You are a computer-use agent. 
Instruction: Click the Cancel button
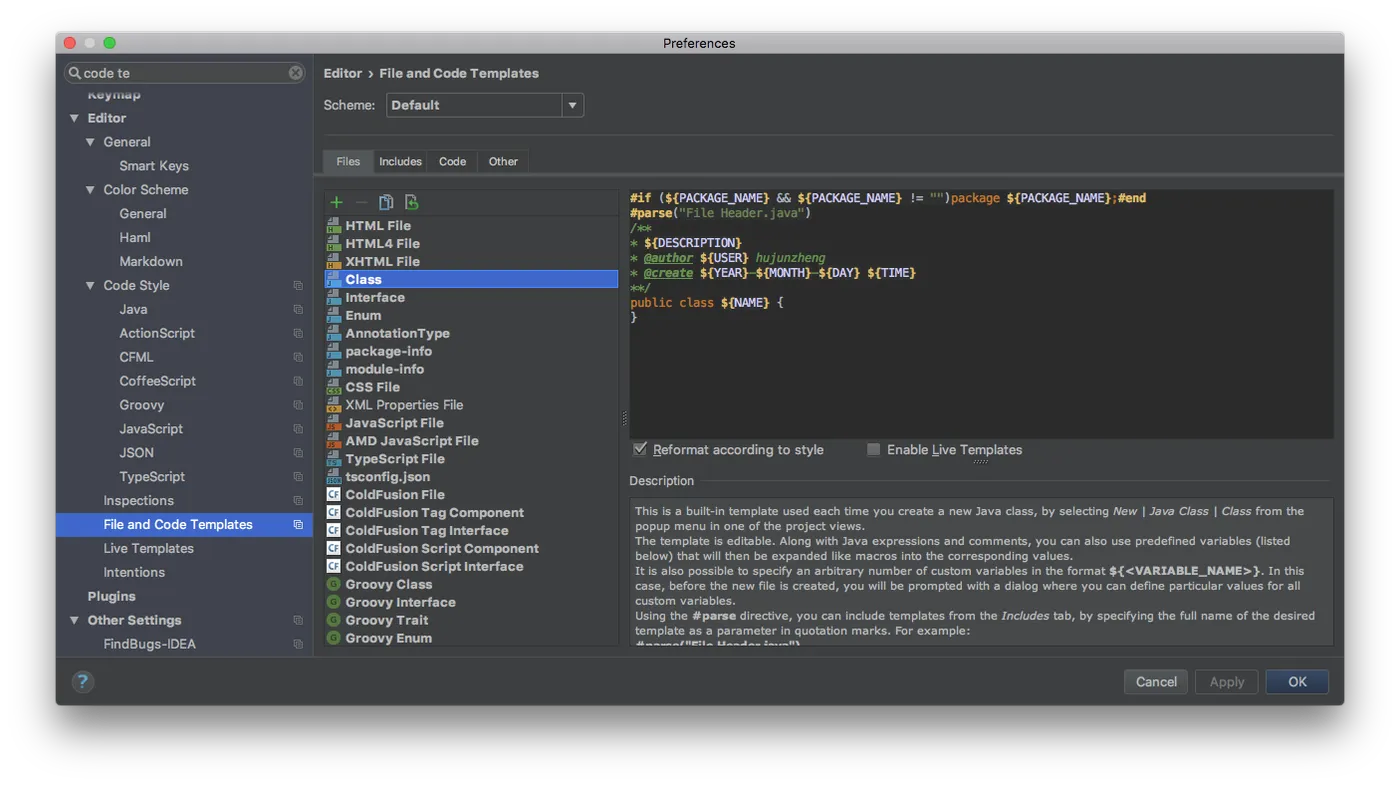1156,682
